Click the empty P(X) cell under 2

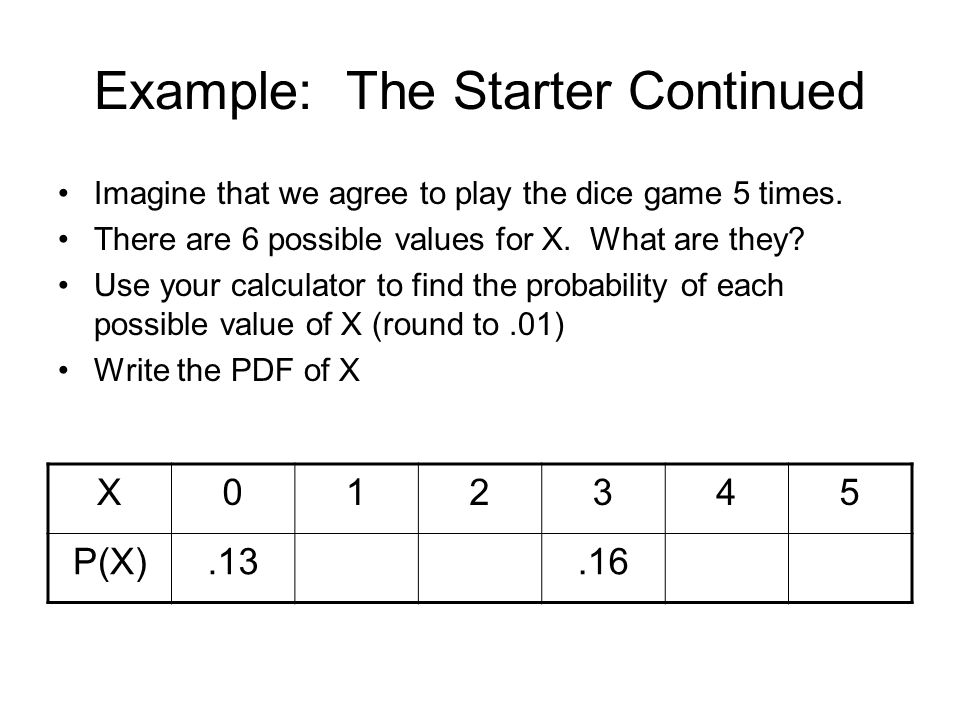[x=480, y=568]
